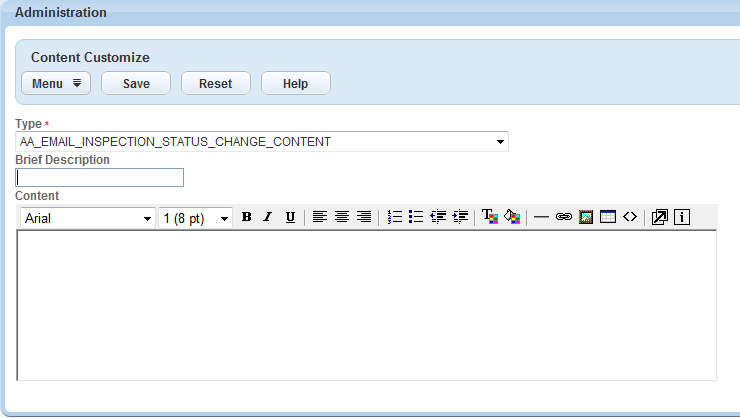Click the Reset button
The height and width of the screenshot is (418, 740).
click(x=215, y=84)
